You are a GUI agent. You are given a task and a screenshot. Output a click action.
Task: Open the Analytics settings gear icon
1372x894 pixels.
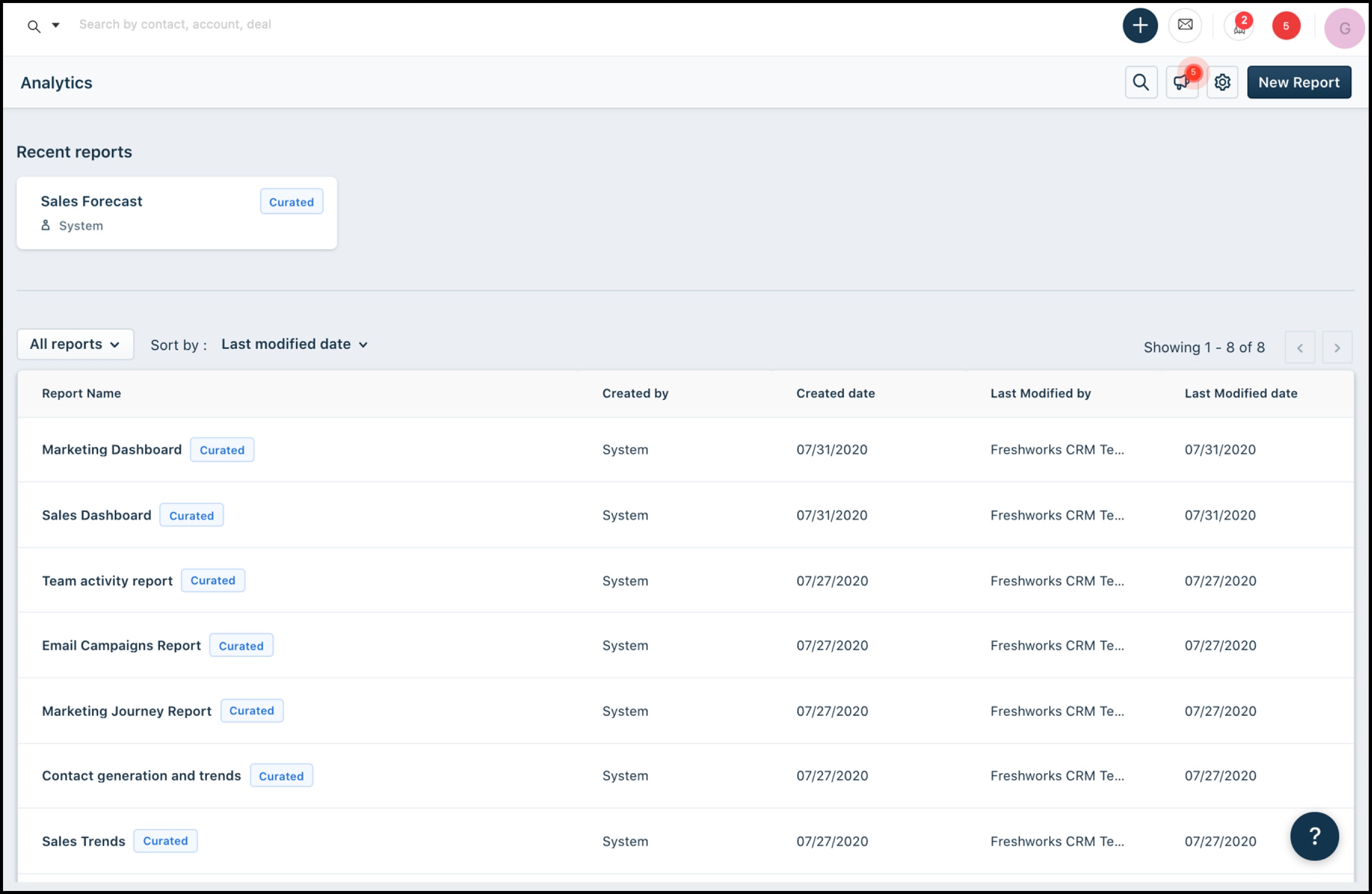click(x=1222, y=83)
